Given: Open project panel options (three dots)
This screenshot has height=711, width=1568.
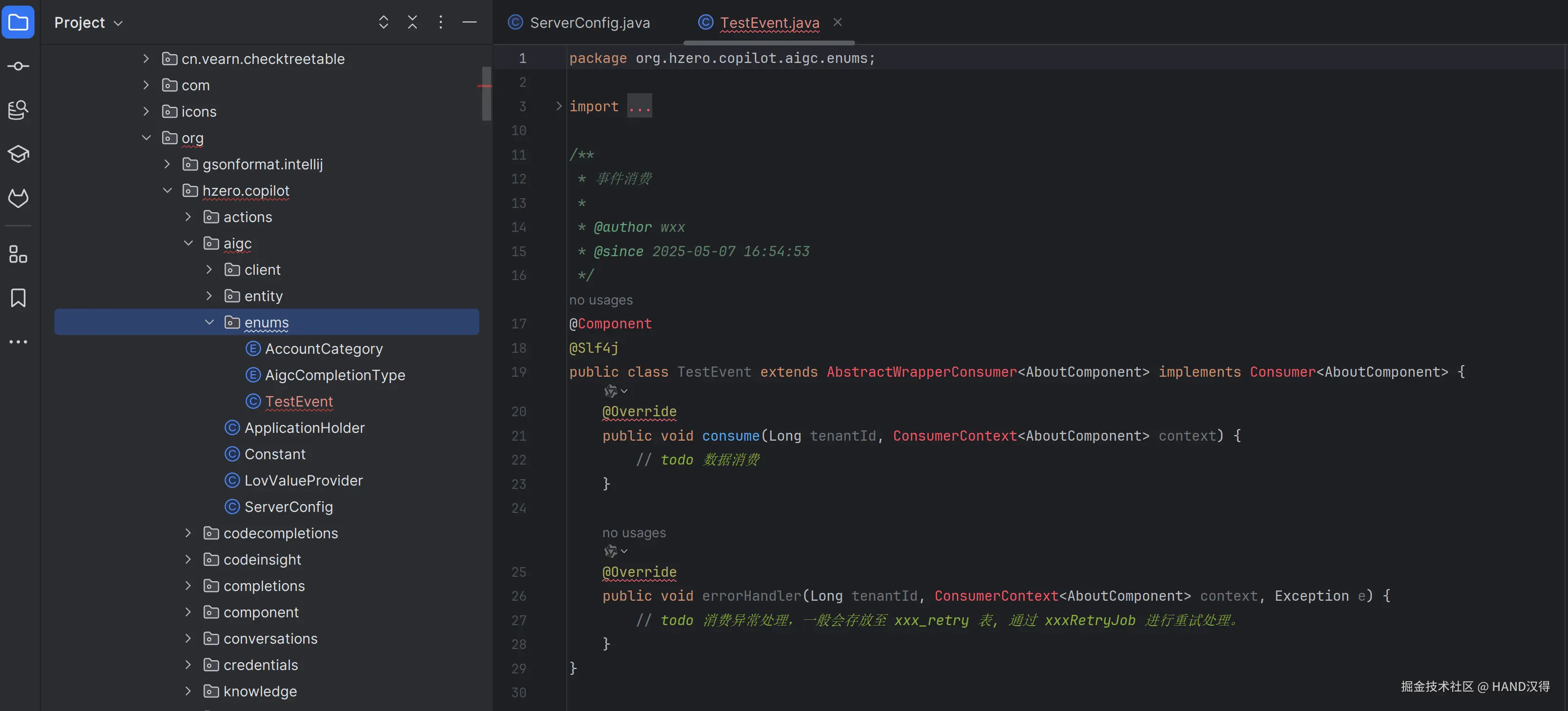Looking at the screenshot, I should click(441, 22).
